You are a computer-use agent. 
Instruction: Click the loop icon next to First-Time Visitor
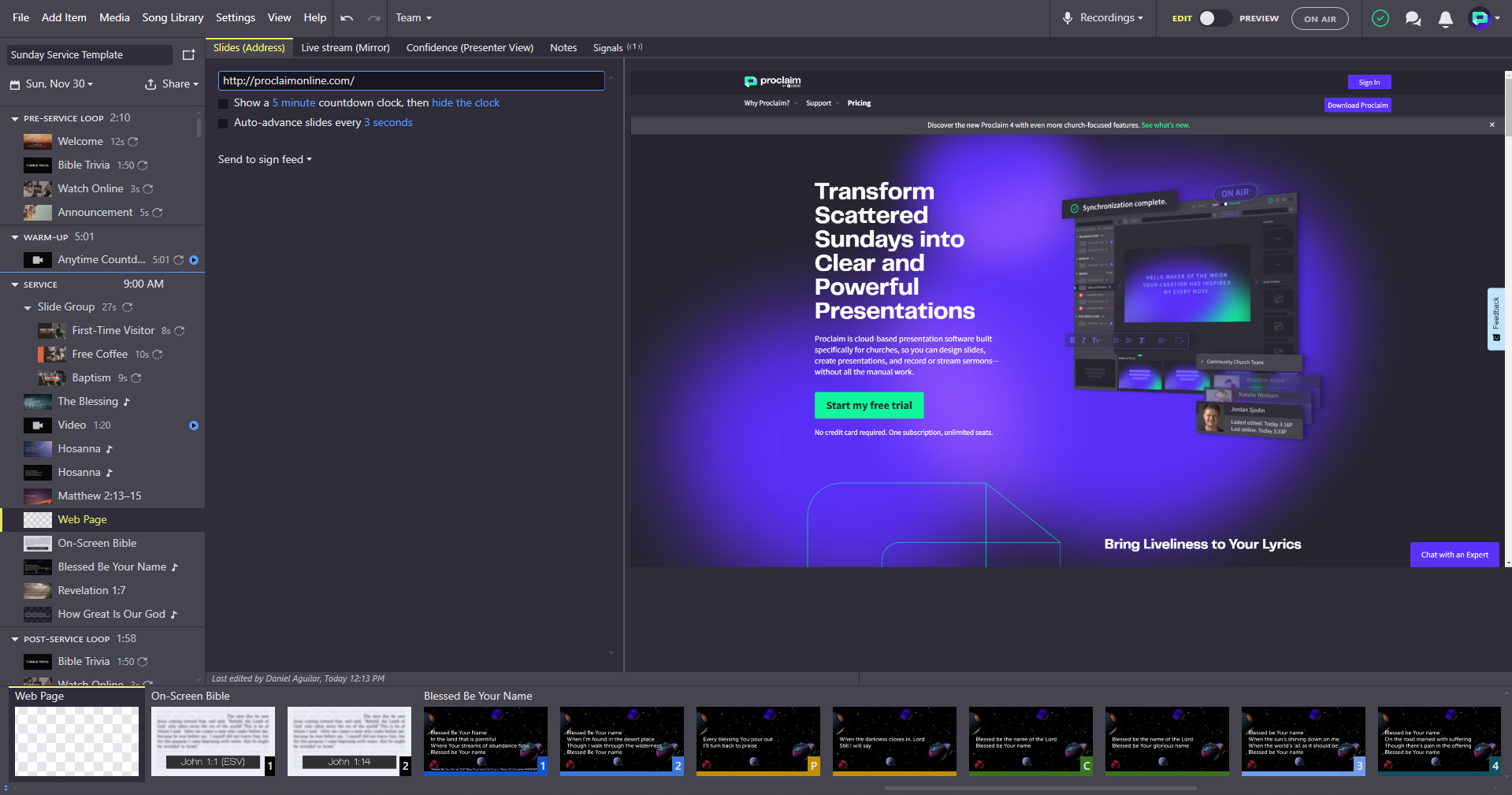click(180, 331)
